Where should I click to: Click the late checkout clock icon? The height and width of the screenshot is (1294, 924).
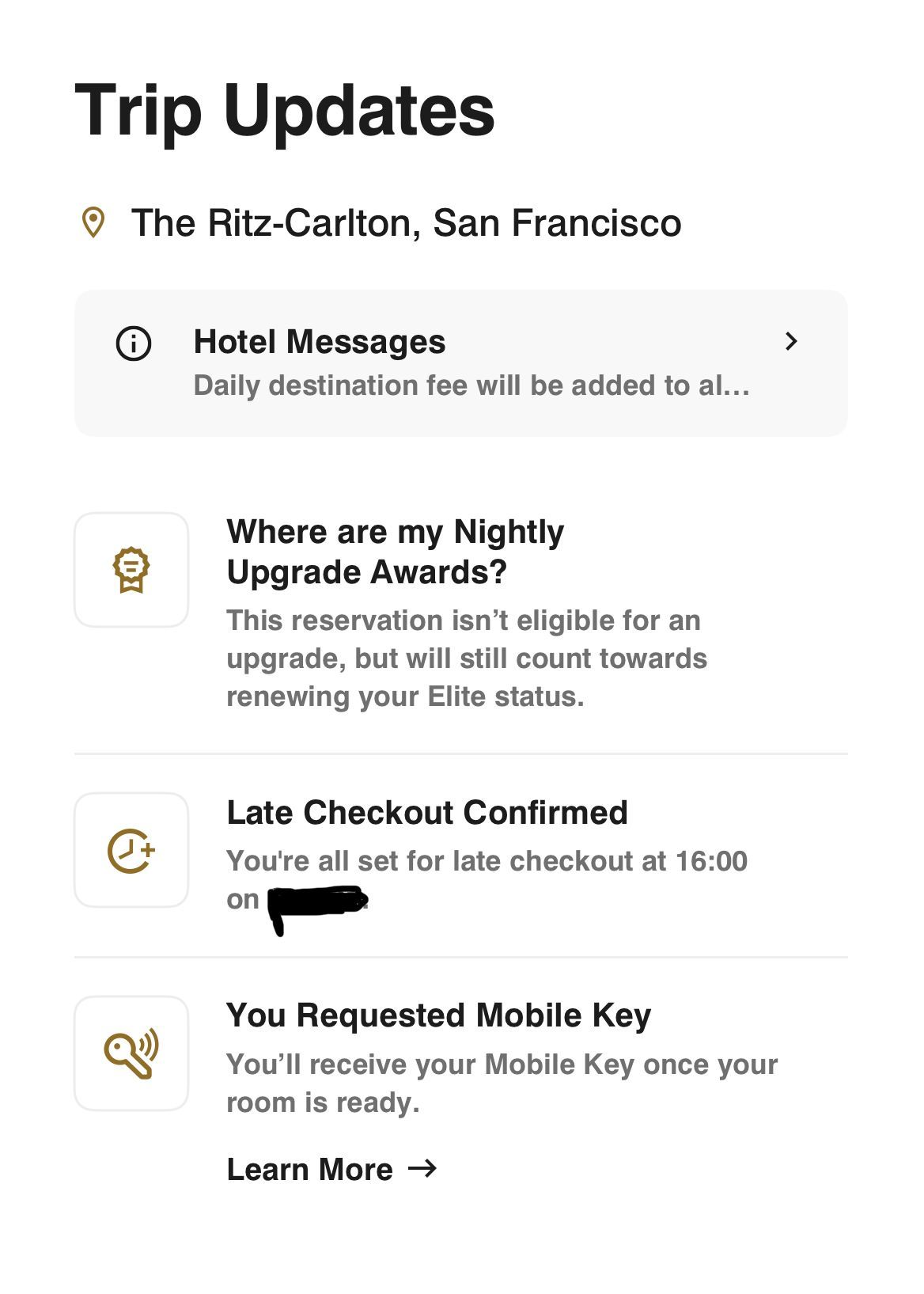pos(131,851)
